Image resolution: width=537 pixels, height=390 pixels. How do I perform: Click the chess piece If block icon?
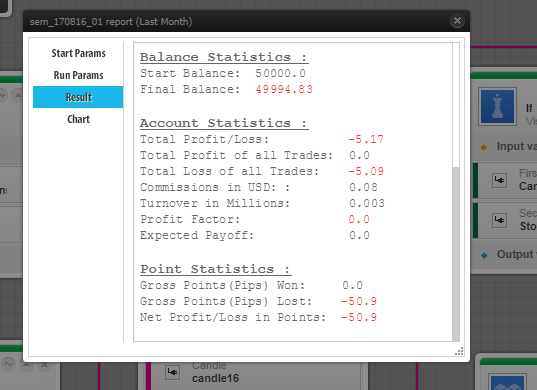[497, 106]
